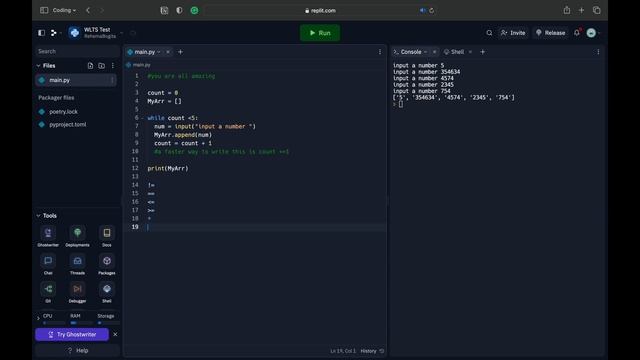Open main.py tab dropdown arrow
Screen dimensions: 640x360
(x=159, y=52)
